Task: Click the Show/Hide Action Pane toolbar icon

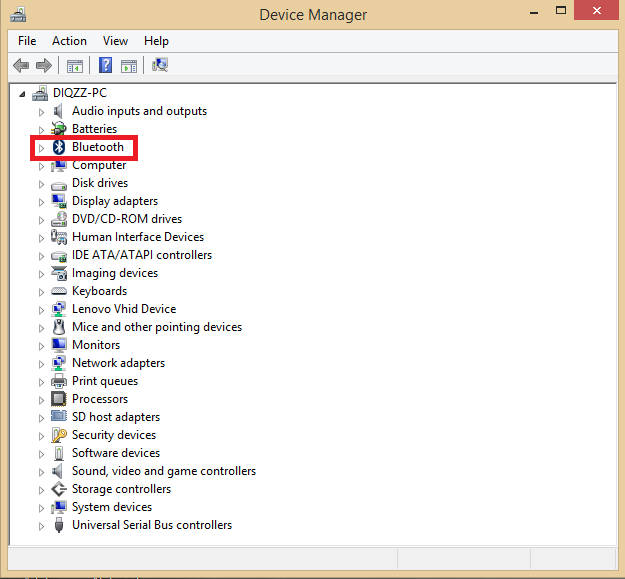Action: click(129, 66)
